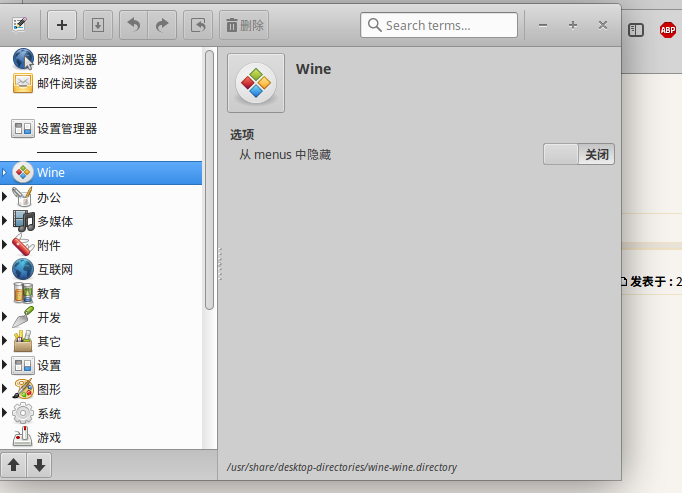Expand the 开发 category
682x493 pixels.
(4, 317)
